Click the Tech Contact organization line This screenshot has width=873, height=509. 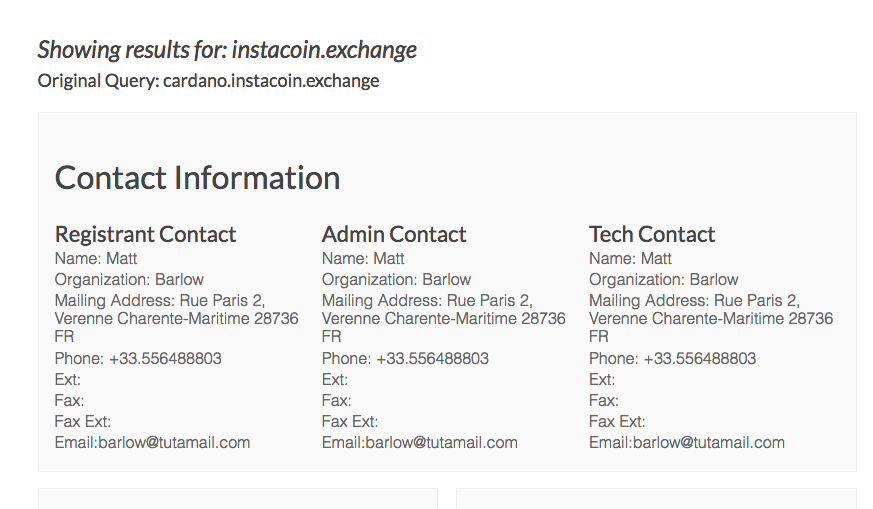[x=663, y=279]
